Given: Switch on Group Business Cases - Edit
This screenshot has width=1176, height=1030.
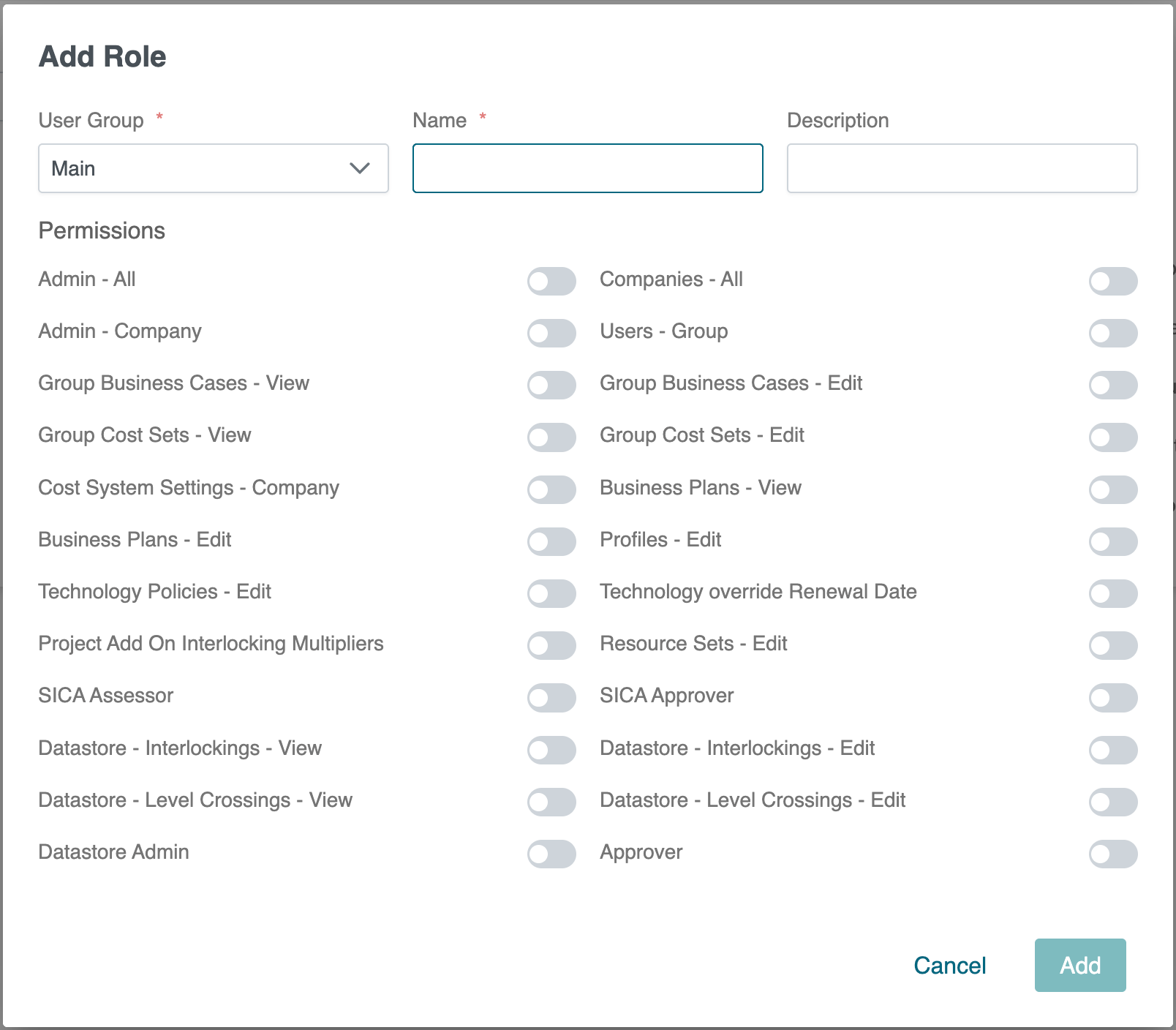Looking at the screenshot, I should click(1112, 385).
